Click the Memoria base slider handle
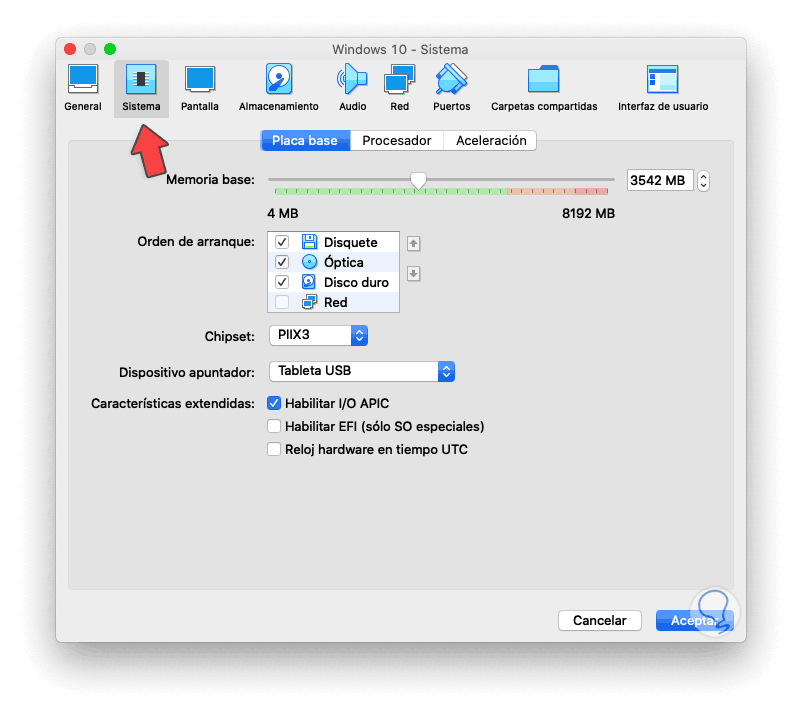Viewport: 802px width, 716px height. (418, 181)
